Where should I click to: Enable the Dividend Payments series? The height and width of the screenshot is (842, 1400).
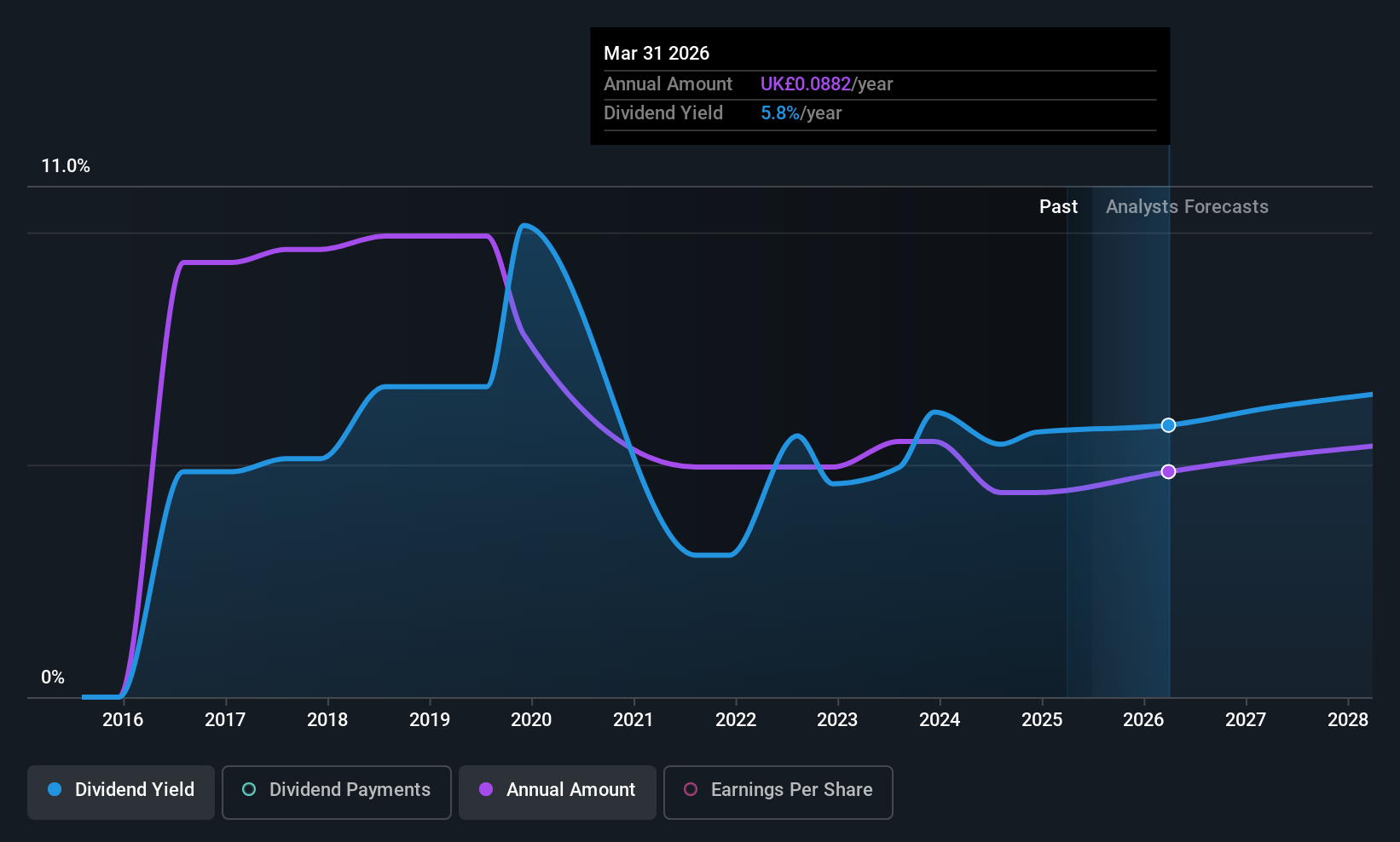(337, 793)
